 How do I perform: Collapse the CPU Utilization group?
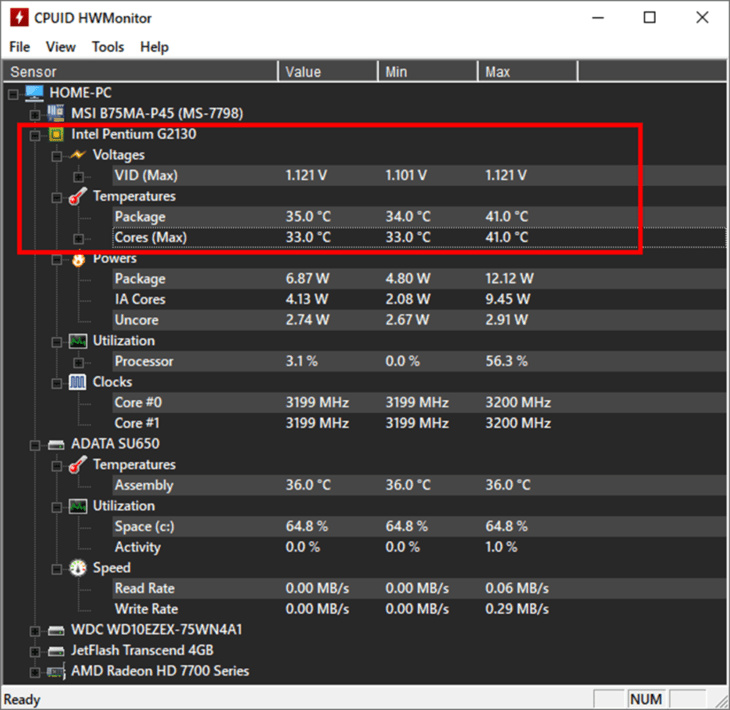point(57,342)
